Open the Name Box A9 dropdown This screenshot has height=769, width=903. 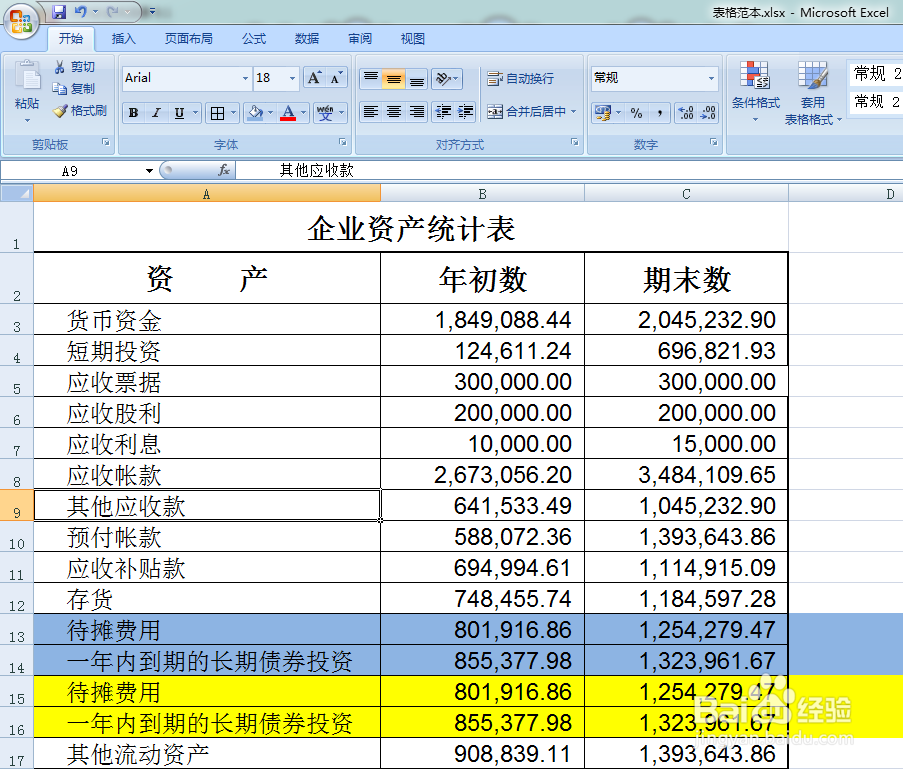(x=149, y=171)
